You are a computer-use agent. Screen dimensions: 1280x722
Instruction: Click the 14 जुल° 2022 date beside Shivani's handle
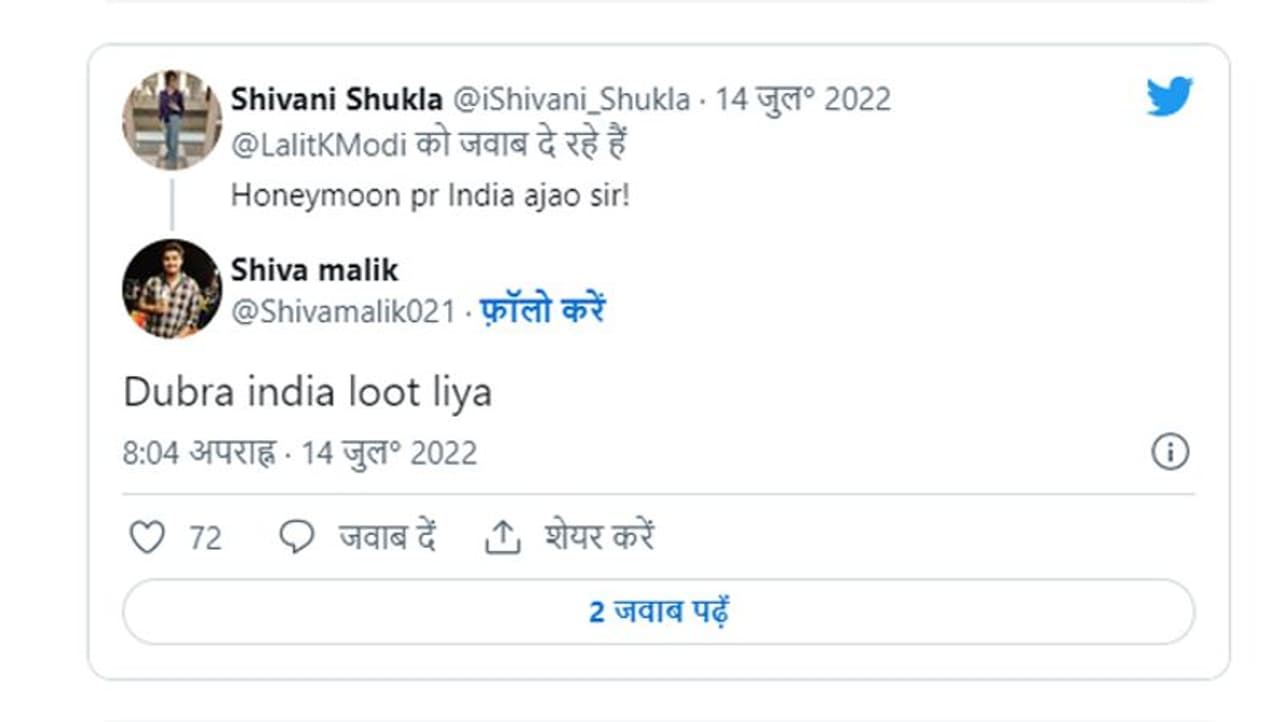tap(803, 99)
